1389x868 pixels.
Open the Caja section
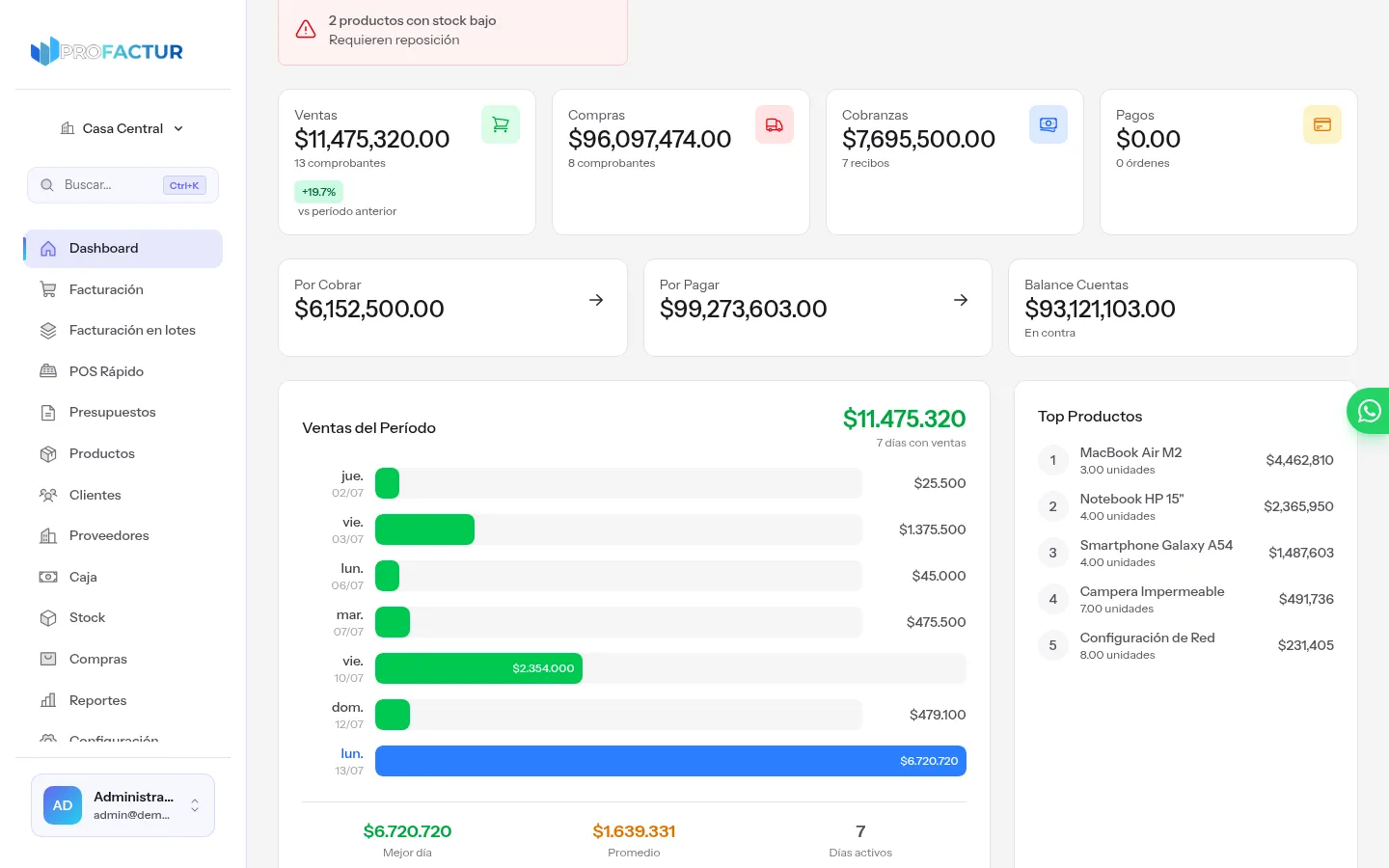[123, 577]
